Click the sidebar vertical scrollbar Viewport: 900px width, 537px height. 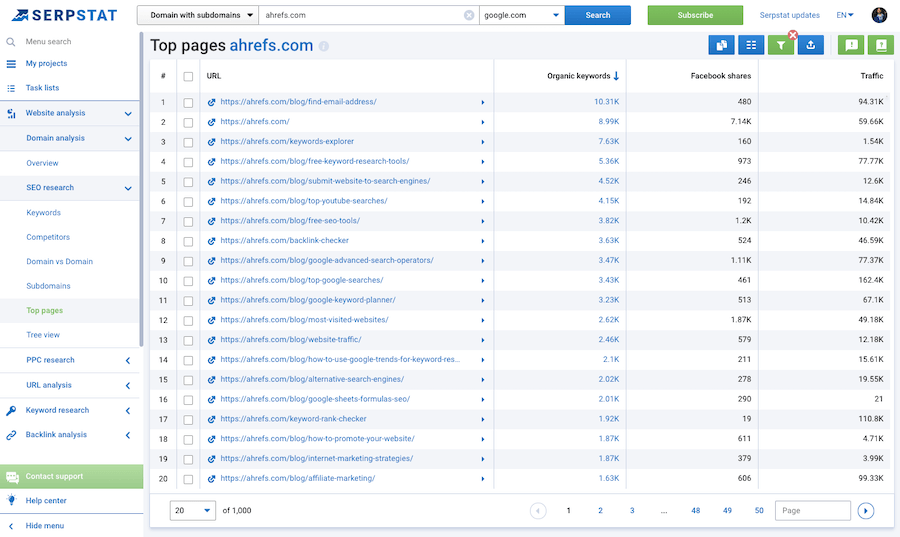[141, 189]
